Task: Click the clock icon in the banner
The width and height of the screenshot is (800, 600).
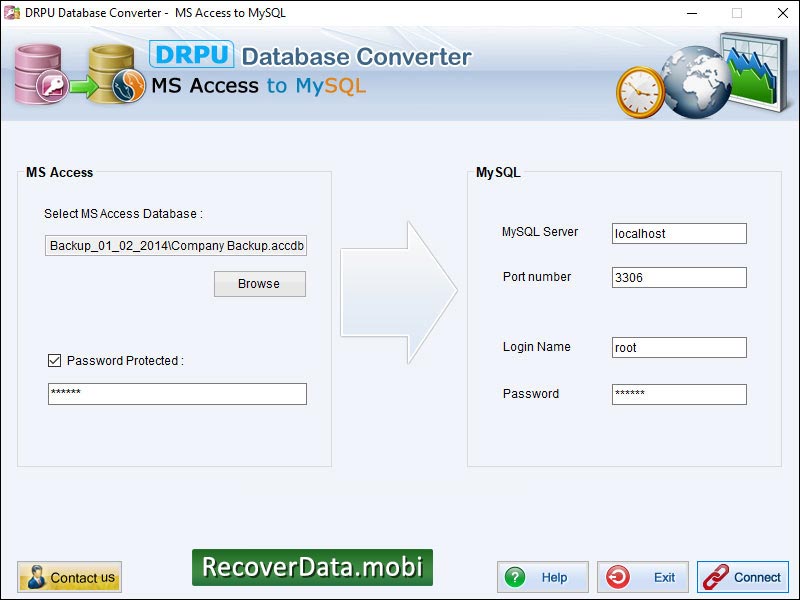Action: click(641, 92)
